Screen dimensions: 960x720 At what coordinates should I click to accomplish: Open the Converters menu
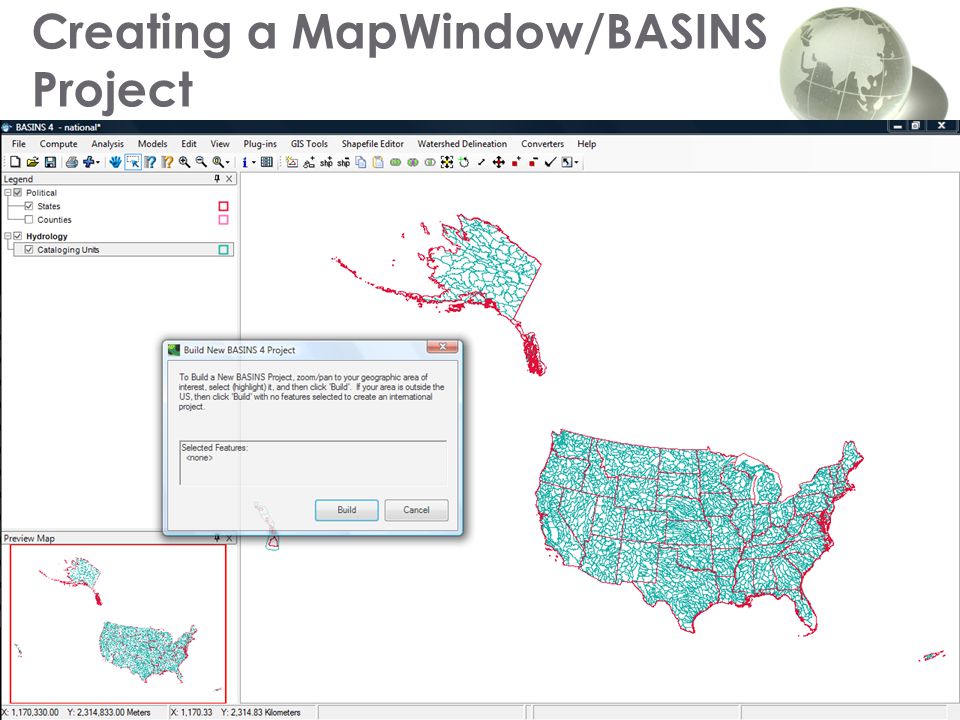pyautogui.click(x=542, y=144)
